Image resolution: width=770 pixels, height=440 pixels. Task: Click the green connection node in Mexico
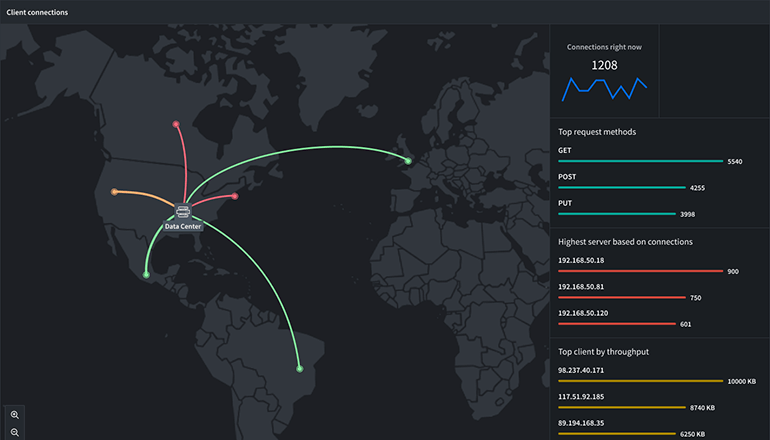(x=146, y=275)
